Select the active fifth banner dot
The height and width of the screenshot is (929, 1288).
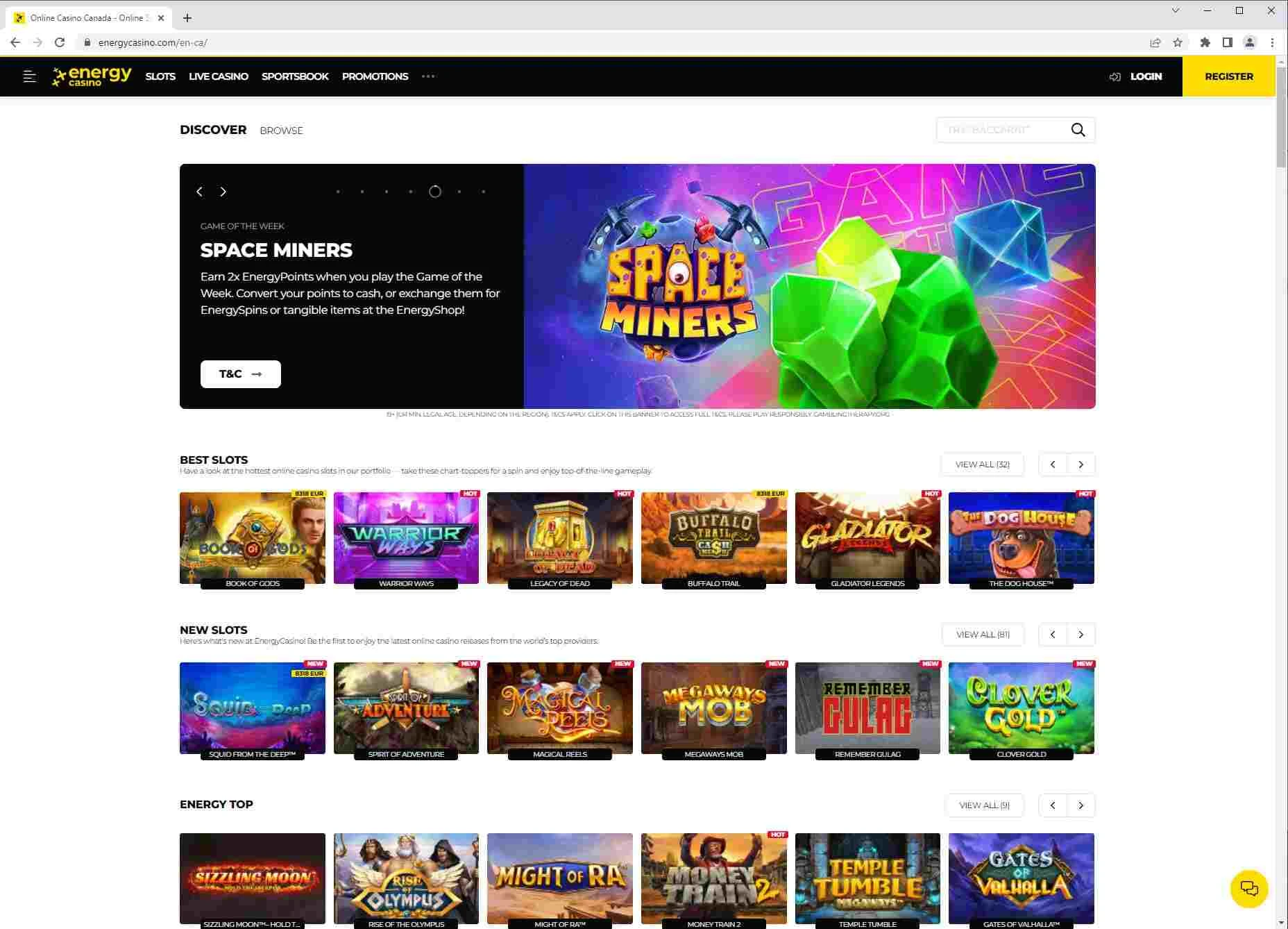[x=435, y=192]
